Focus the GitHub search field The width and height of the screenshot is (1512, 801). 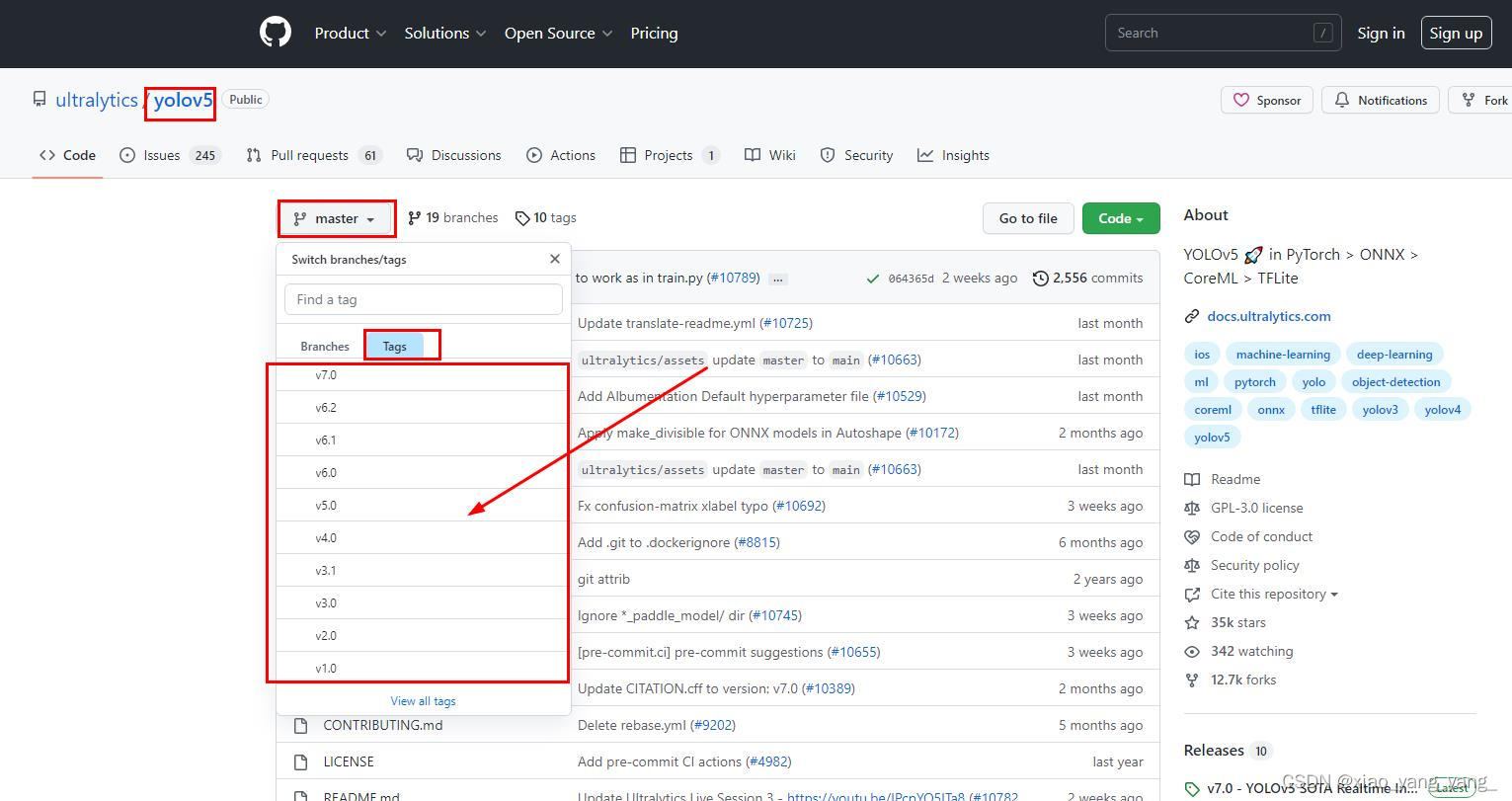(x=1223, y=33)
